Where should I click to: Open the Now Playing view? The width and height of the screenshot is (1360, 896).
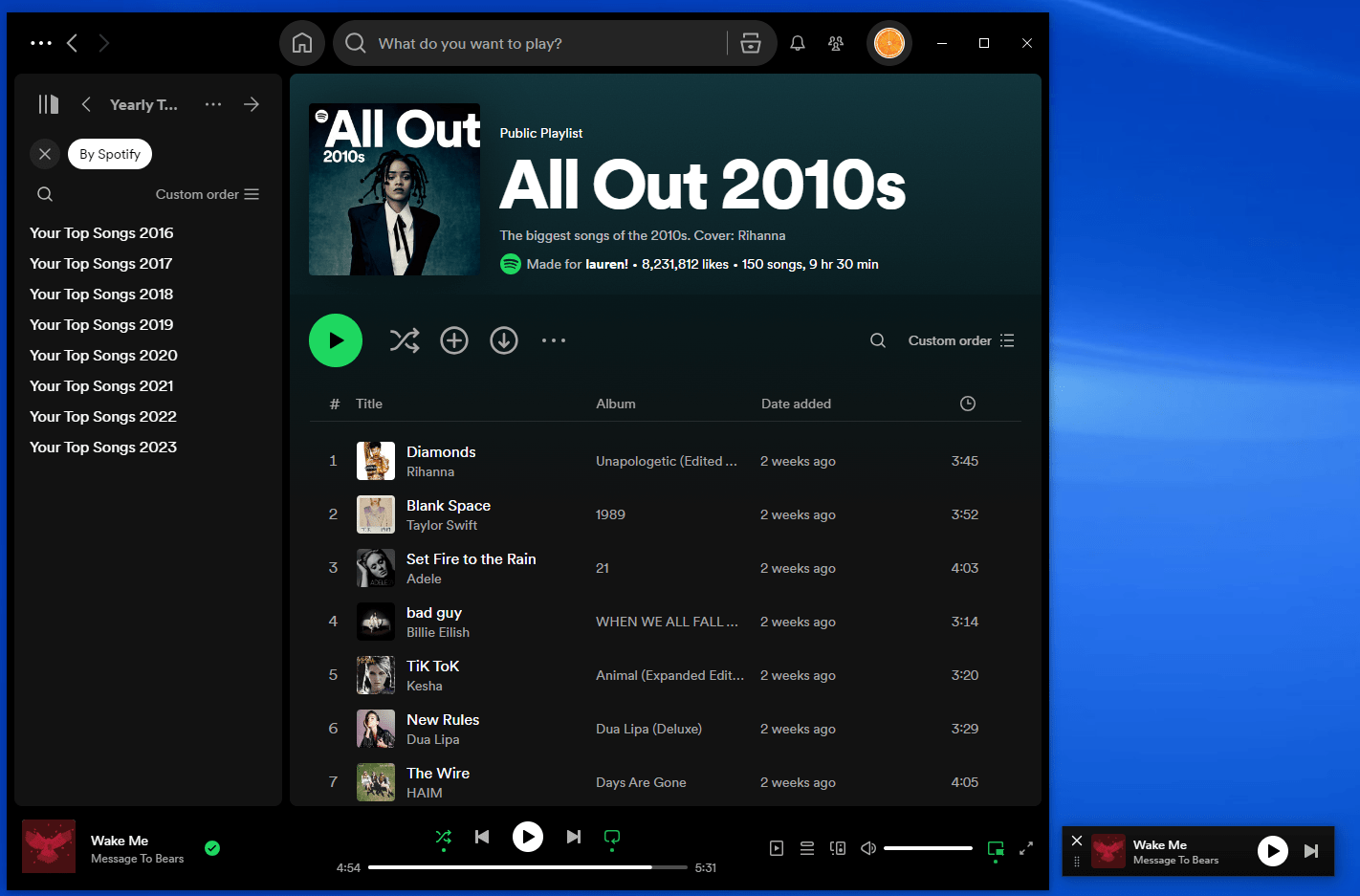coord(776,848)
